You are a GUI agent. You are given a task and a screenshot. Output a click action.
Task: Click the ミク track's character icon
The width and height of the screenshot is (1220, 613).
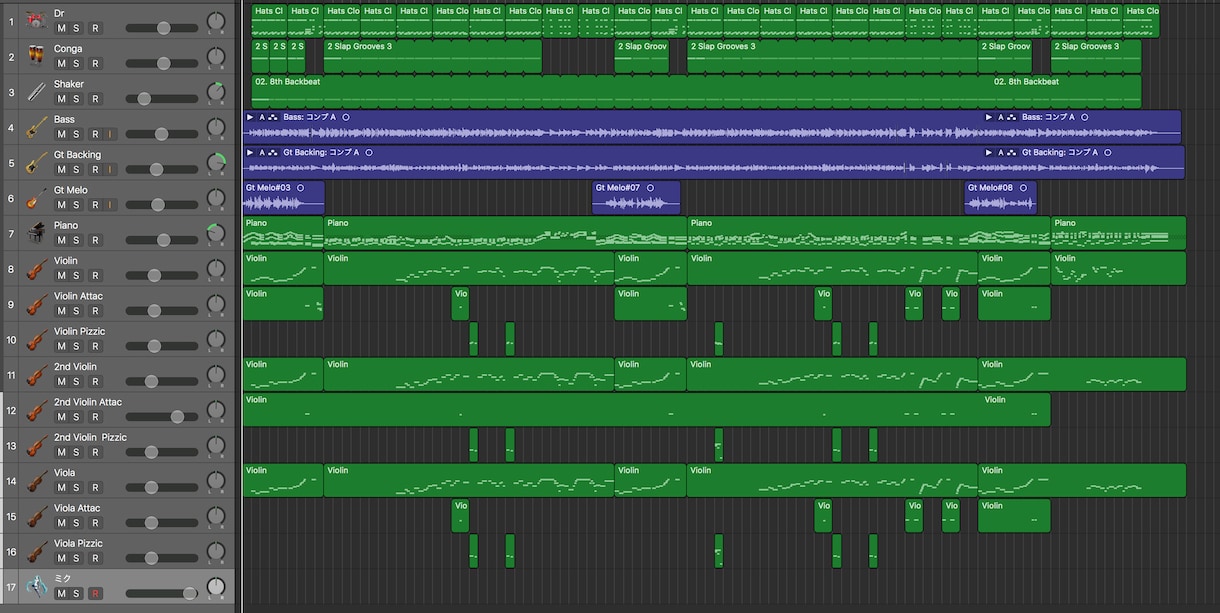click(x=37, y=586)
